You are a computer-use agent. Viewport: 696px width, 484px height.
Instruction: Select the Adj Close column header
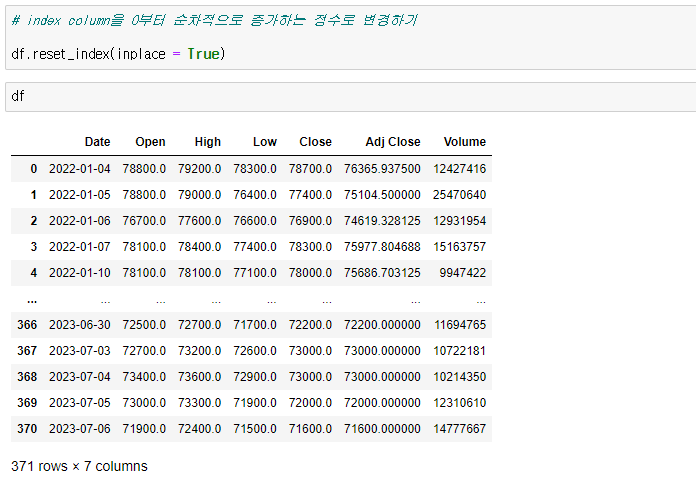(x=393, y=142)
